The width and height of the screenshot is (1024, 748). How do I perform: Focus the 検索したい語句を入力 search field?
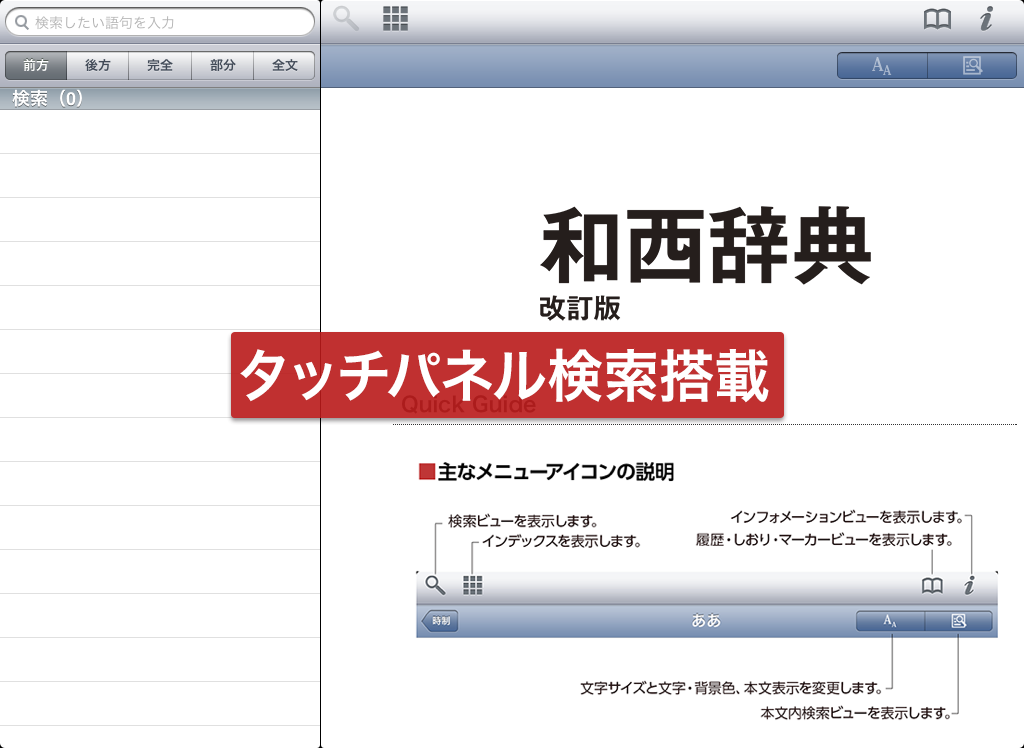(x=165, y=22)
